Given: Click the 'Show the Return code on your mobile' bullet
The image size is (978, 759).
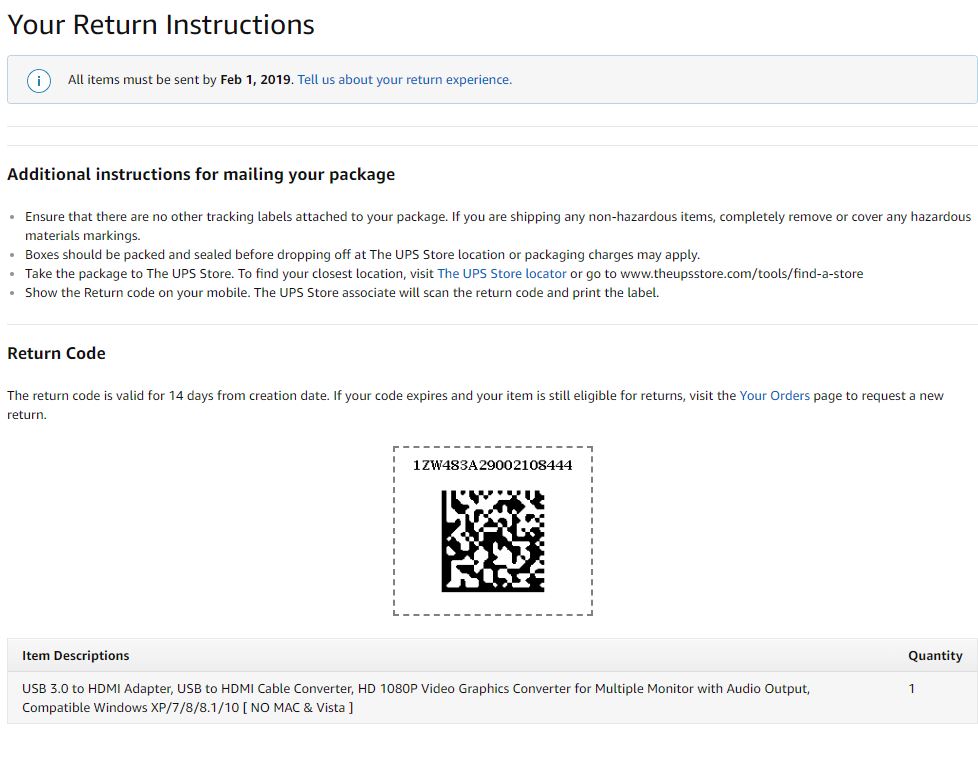Looking at the screenshot, I should pyautogui.click(x=342, y=292).
